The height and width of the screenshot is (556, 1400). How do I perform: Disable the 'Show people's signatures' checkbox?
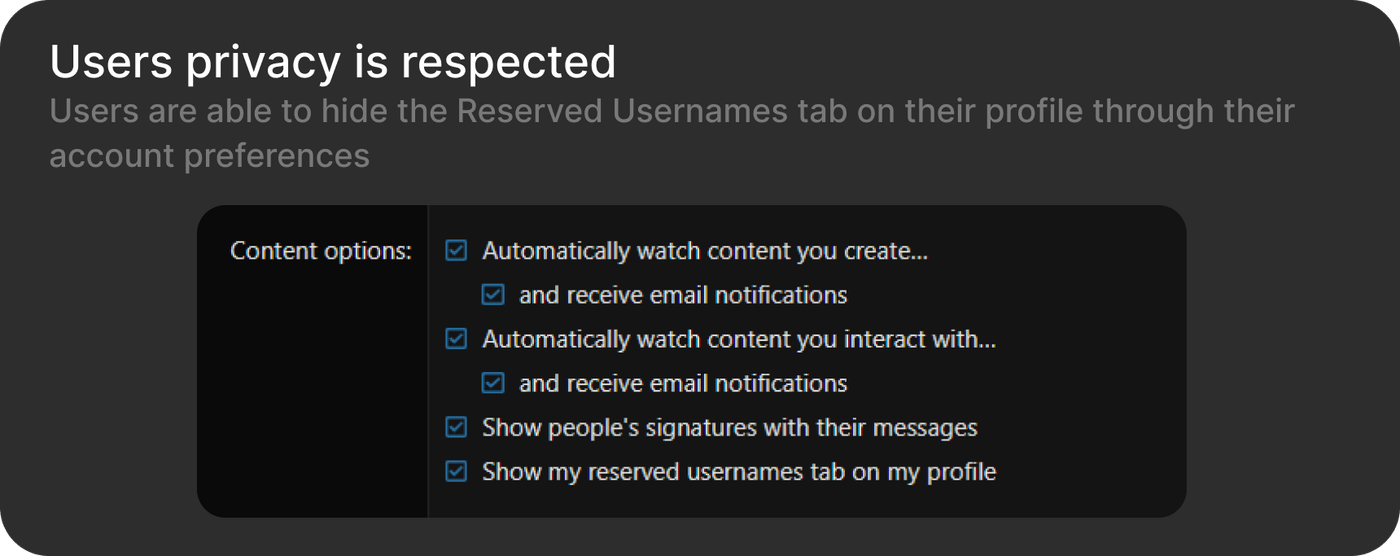(456, 428)
